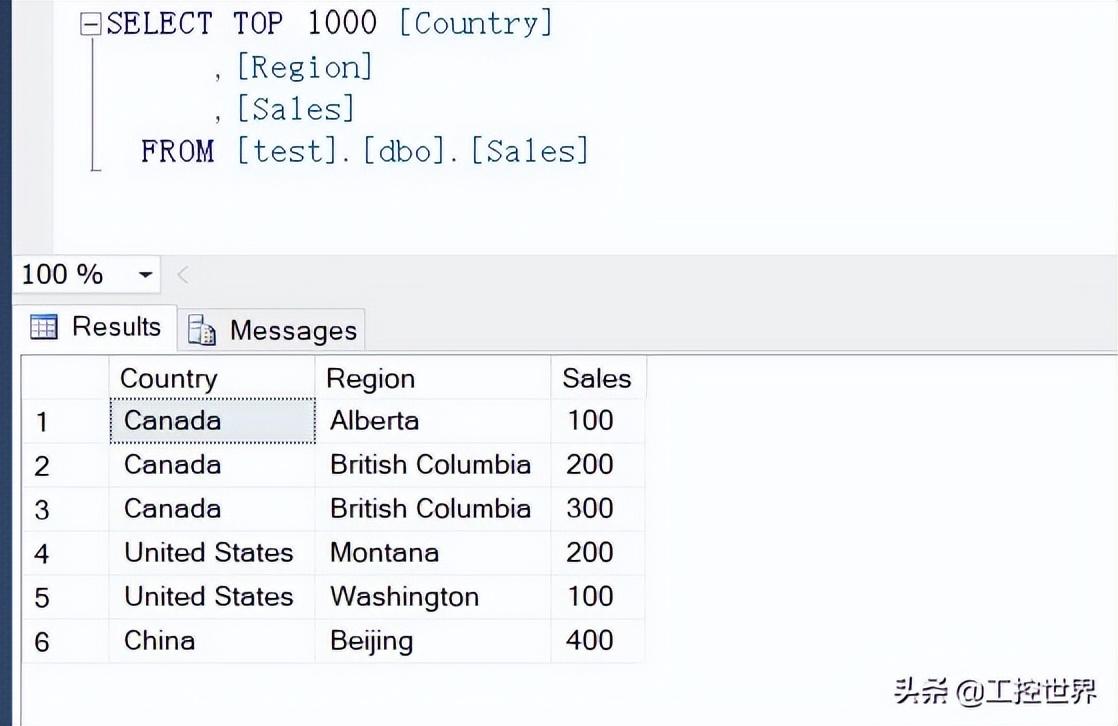Open the 100 % zoom dropdown
The image size is (1118, 726).
(146, 275)
